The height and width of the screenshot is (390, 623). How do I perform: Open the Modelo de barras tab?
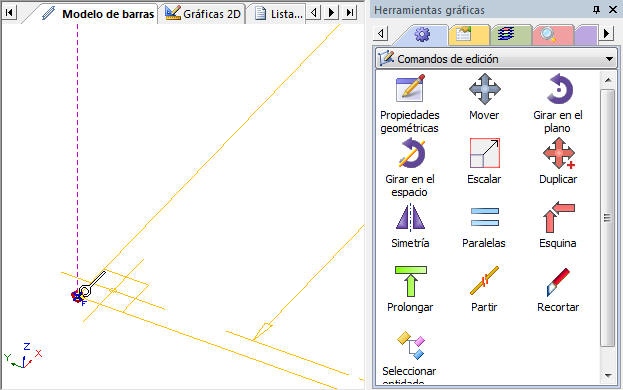(98, 14)
